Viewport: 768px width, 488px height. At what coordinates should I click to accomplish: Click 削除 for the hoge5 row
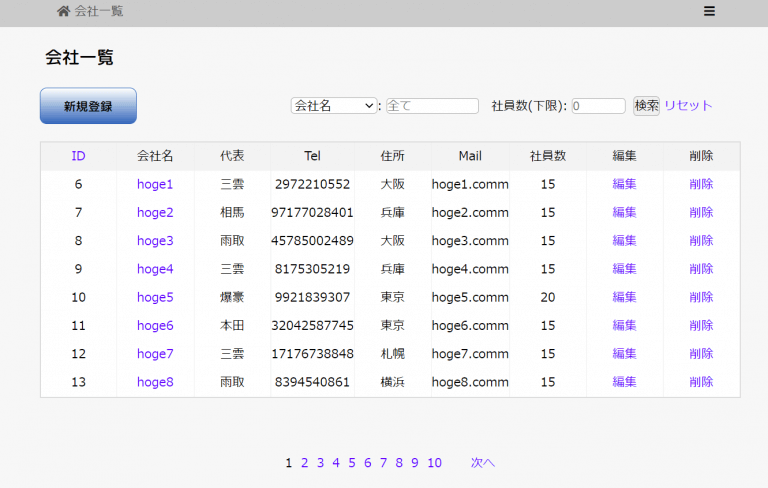tap(701, 297)
